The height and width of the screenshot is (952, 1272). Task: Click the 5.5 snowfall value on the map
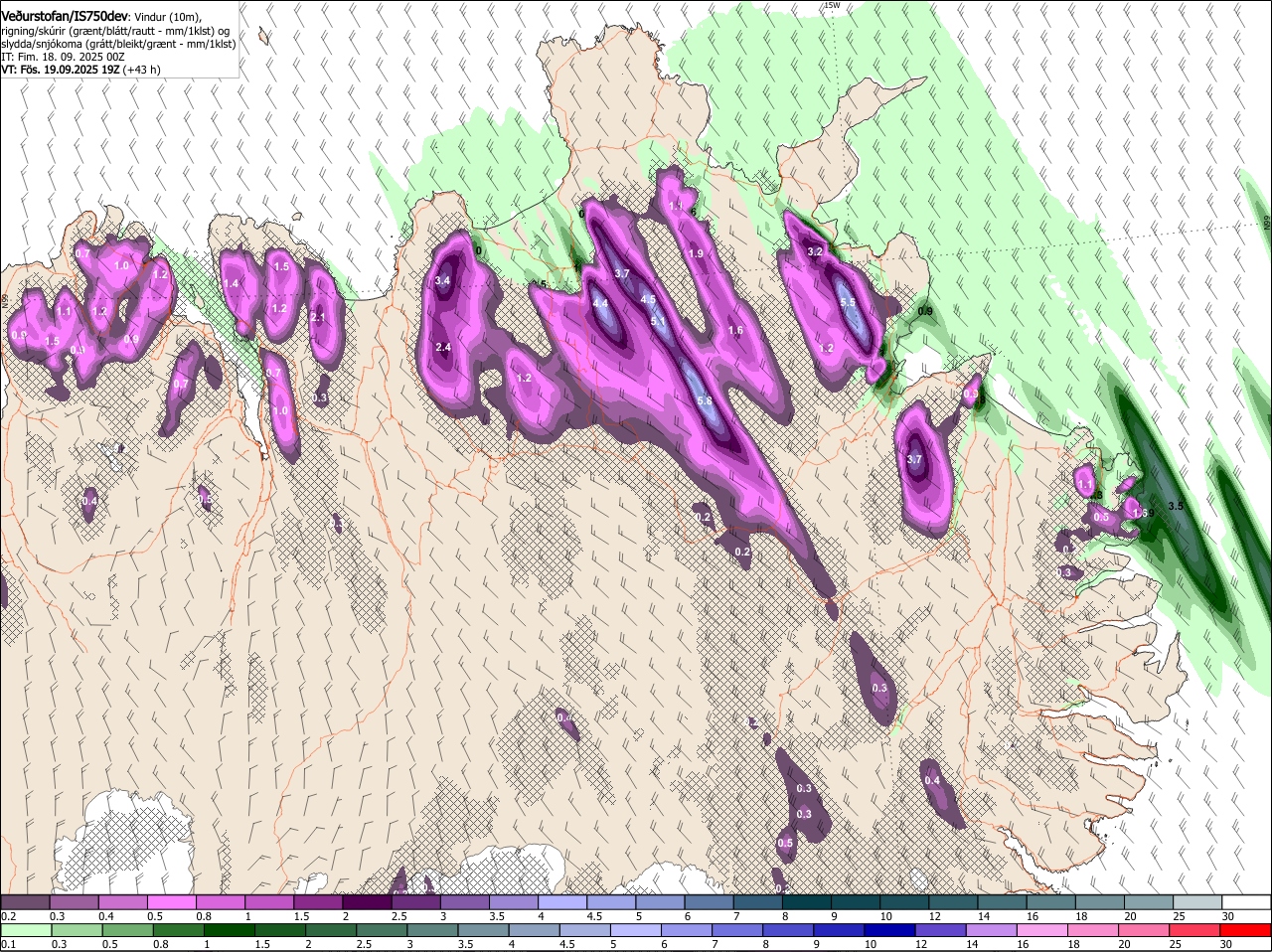click(848, 303)
